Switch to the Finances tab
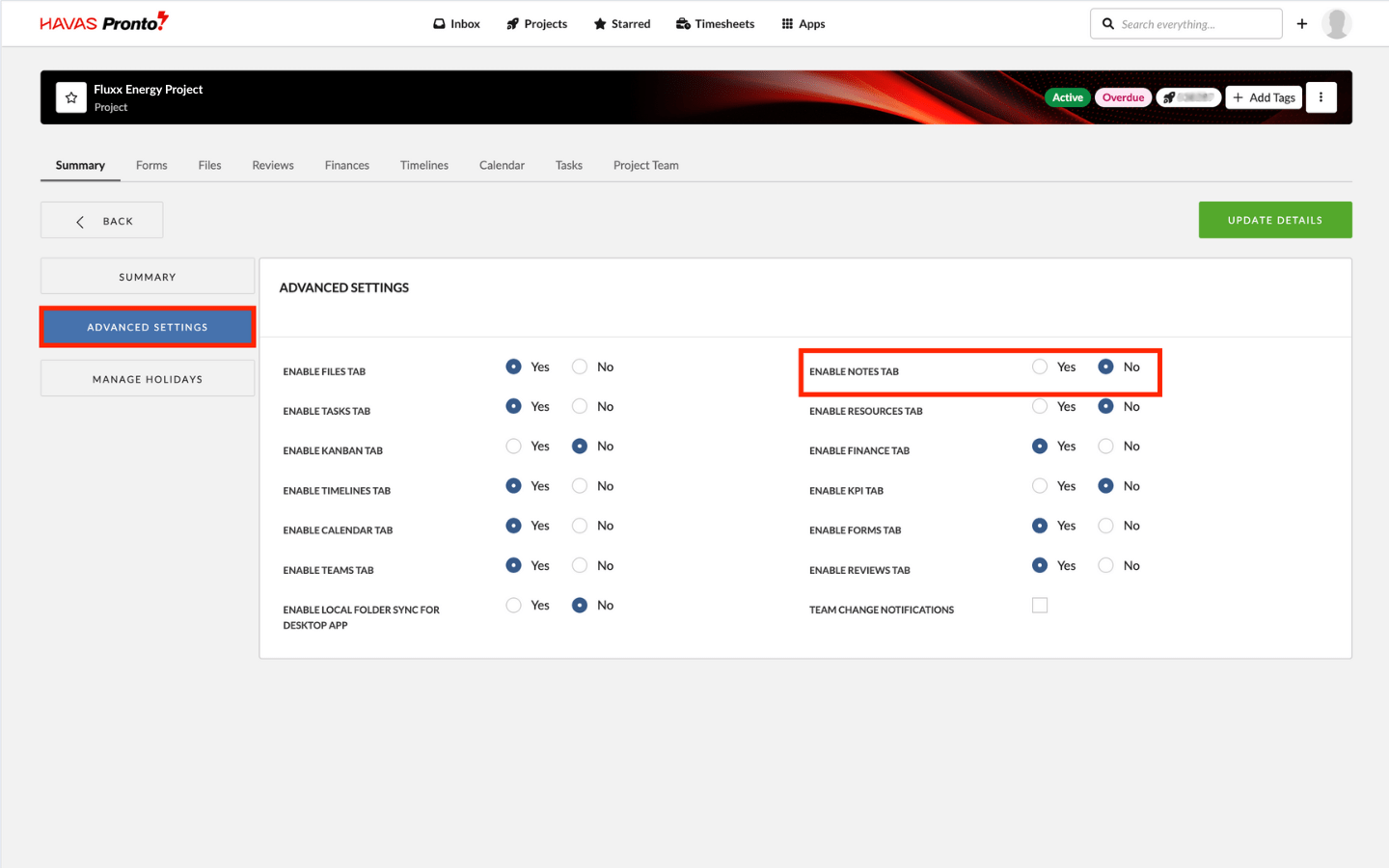1389x868 pixels. click(347, 165)
